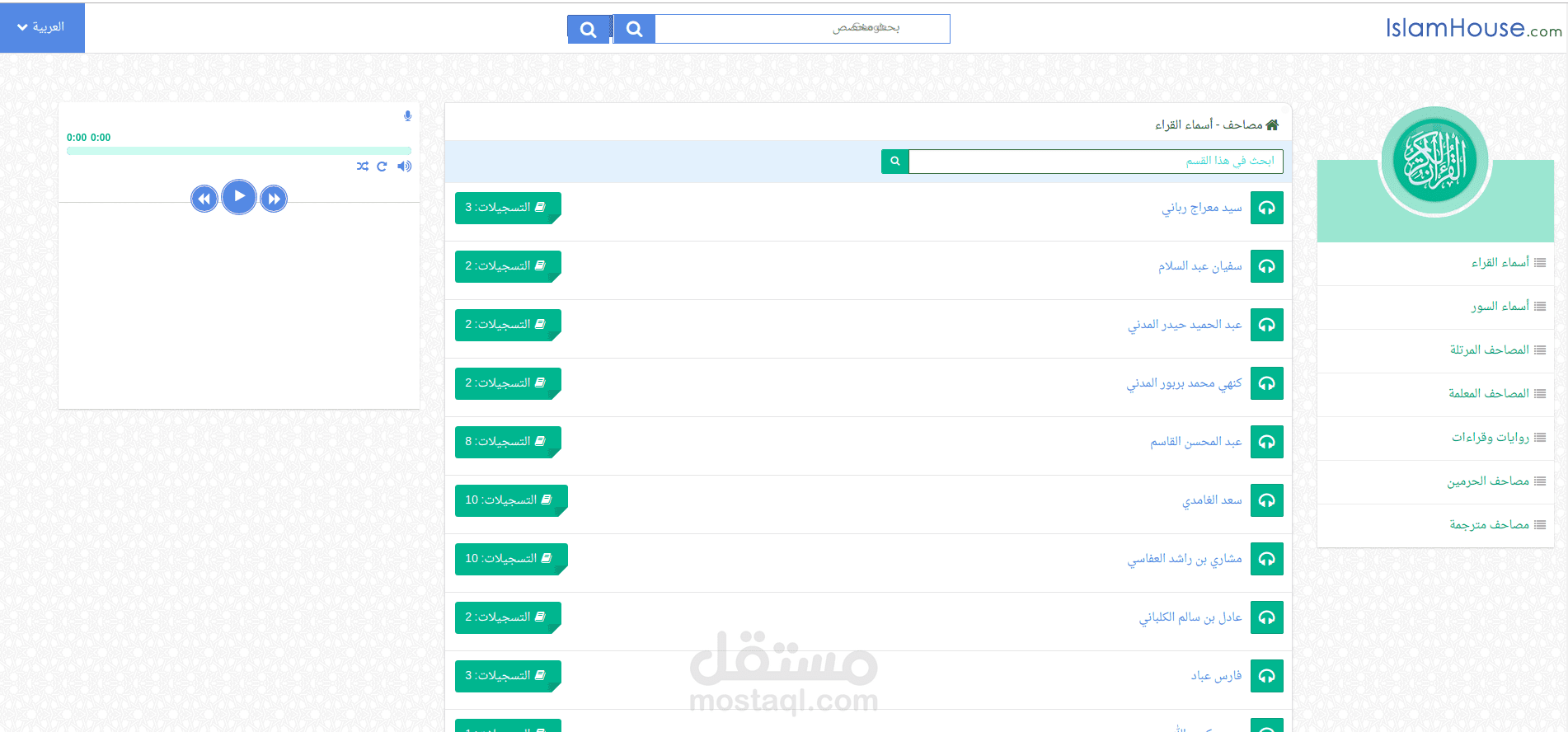Click recordings badge for فارس عباد
1568x732 pixels.
point(508,676)
